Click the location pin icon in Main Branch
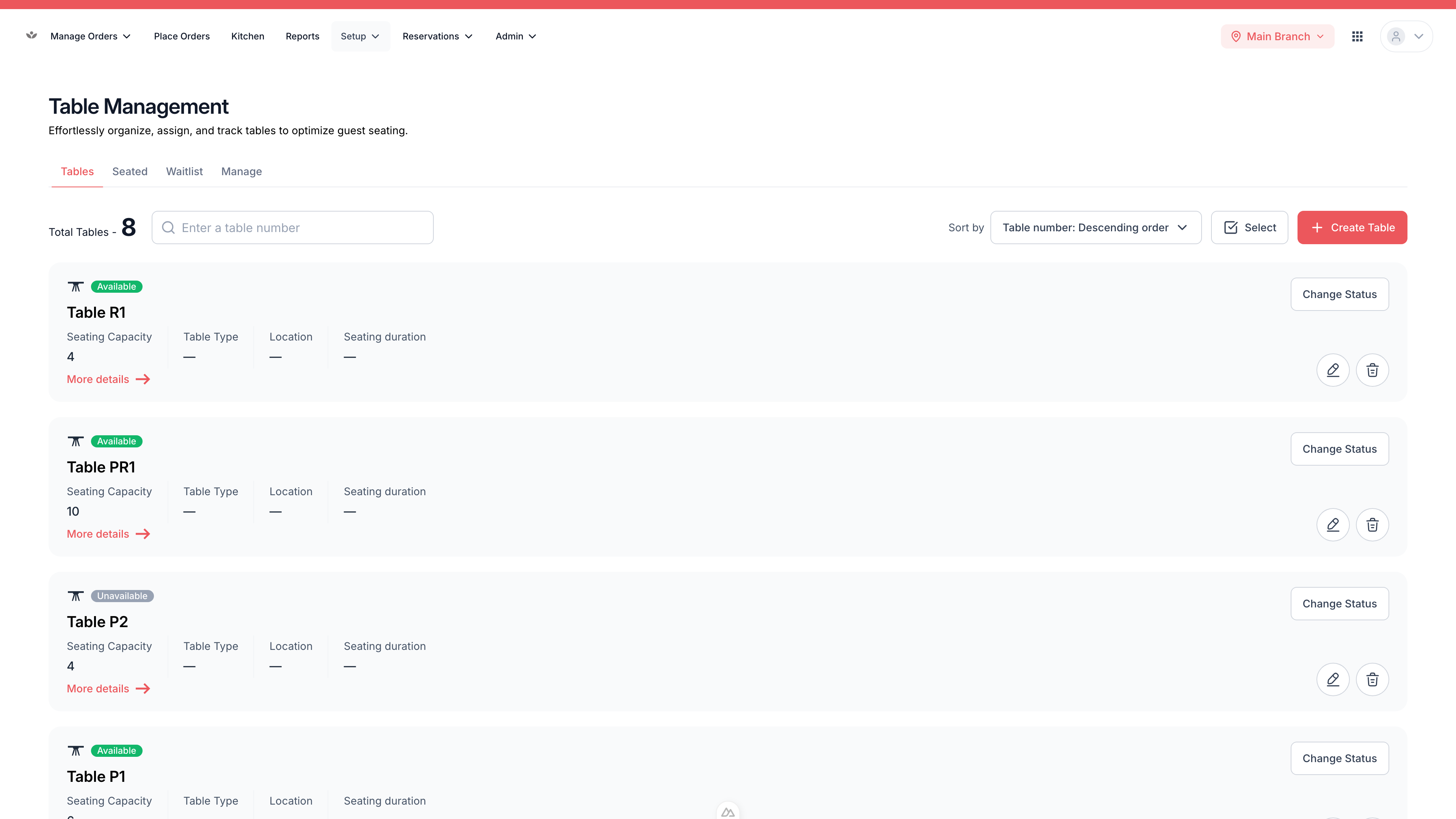The height and width of the screenshot is (819, 1456). [x=1236, y=36]
